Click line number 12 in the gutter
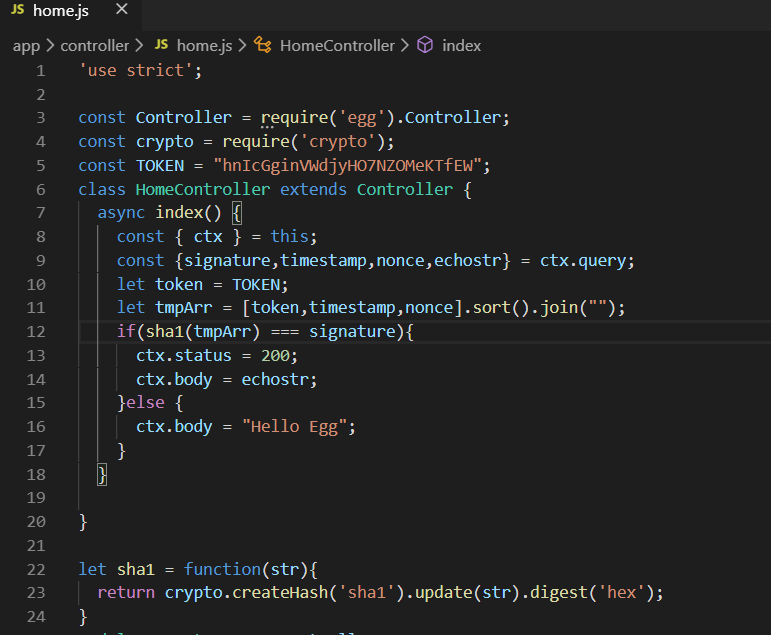771x635 pixels. pos(36,332)
